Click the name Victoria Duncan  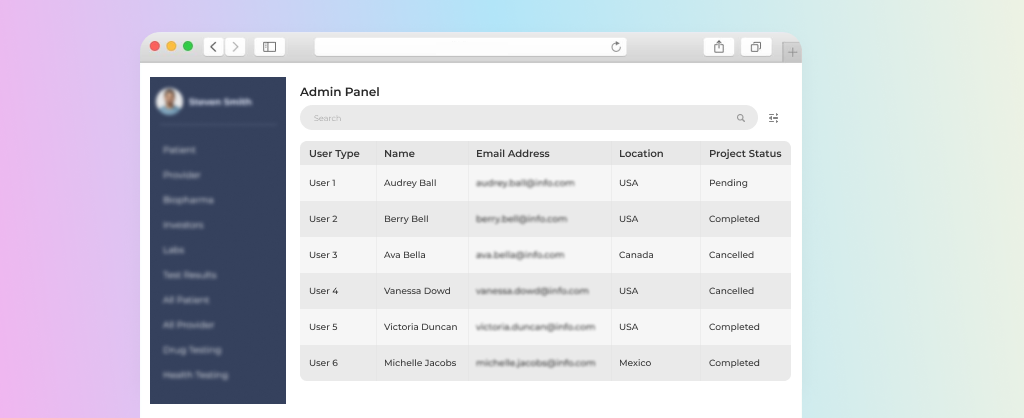pyautogui.click(x=421, y=327)
